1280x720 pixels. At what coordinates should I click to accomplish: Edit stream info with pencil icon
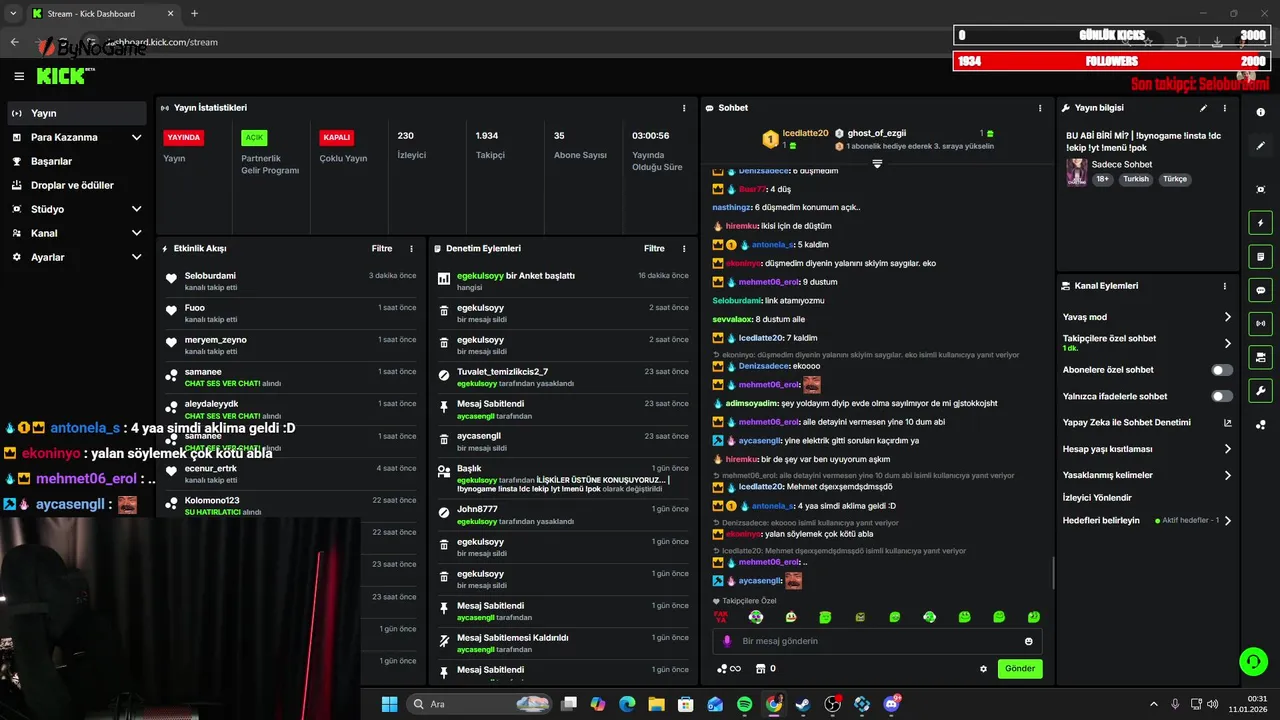(x=1203, y=108)
